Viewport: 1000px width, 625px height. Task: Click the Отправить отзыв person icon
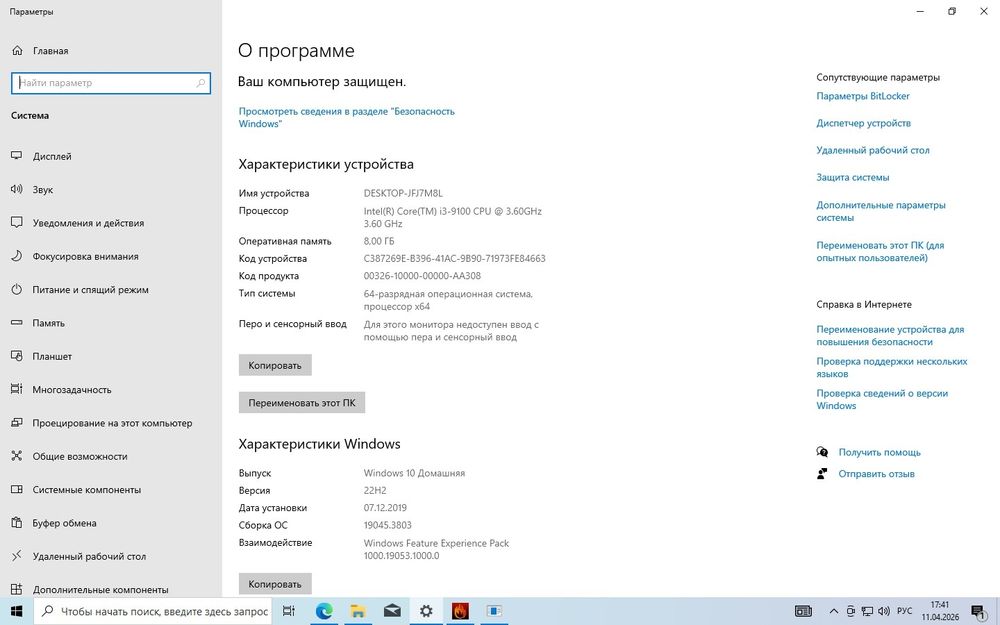tap(822, 474)
